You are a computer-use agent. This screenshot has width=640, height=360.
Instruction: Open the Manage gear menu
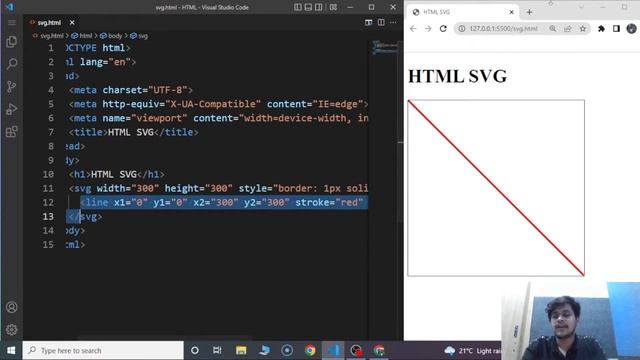[x=12, y=329]
